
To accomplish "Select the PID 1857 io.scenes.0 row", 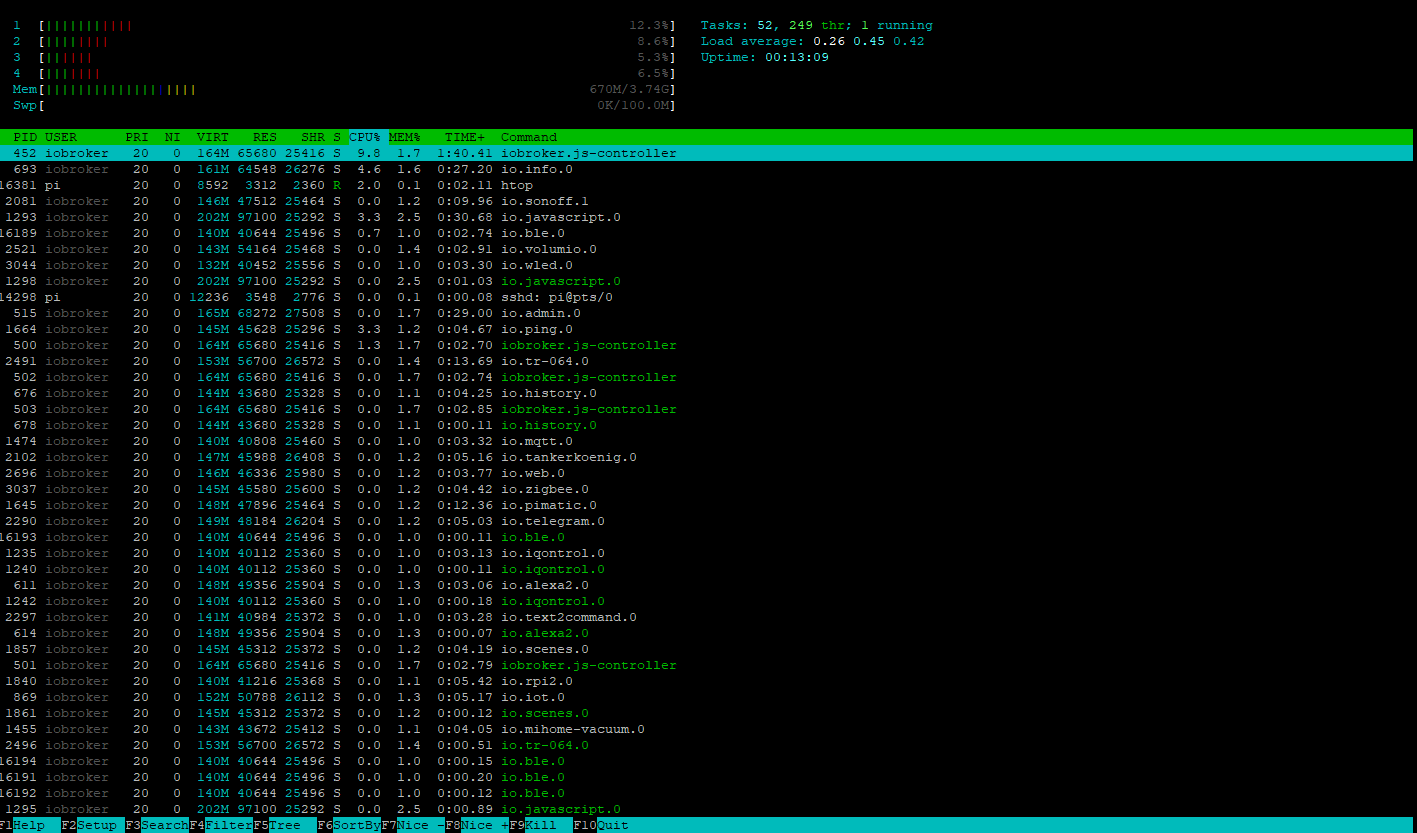I will [706, 649].
